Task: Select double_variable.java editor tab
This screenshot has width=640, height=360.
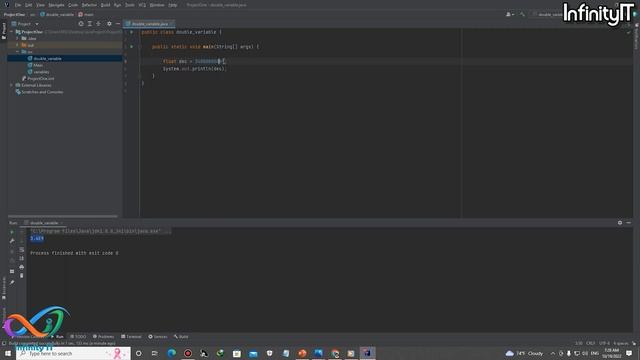Action: tap(149, 24)
